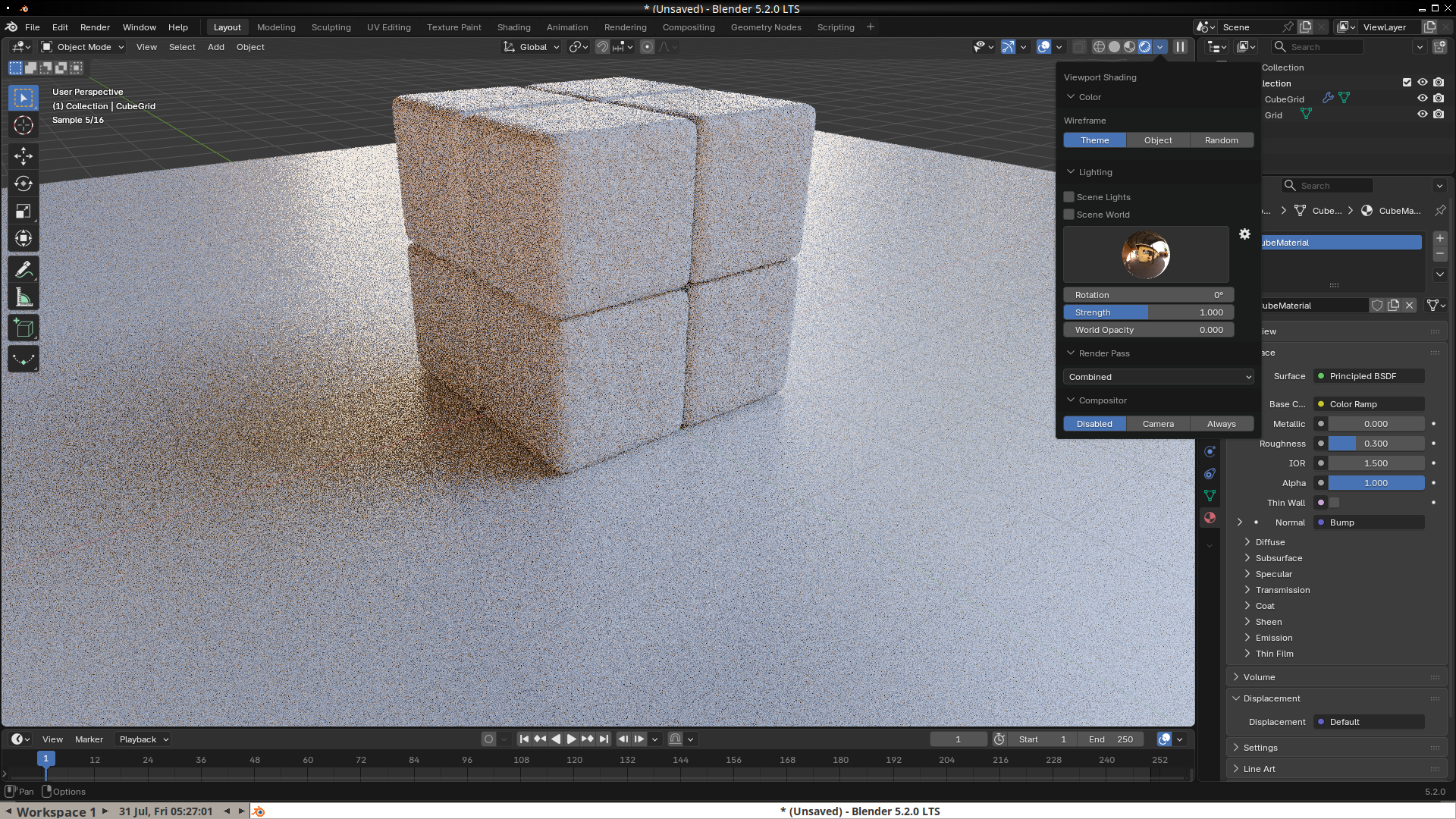Open the viewport Add menu

pyautogui.click(x=216, y=47)
